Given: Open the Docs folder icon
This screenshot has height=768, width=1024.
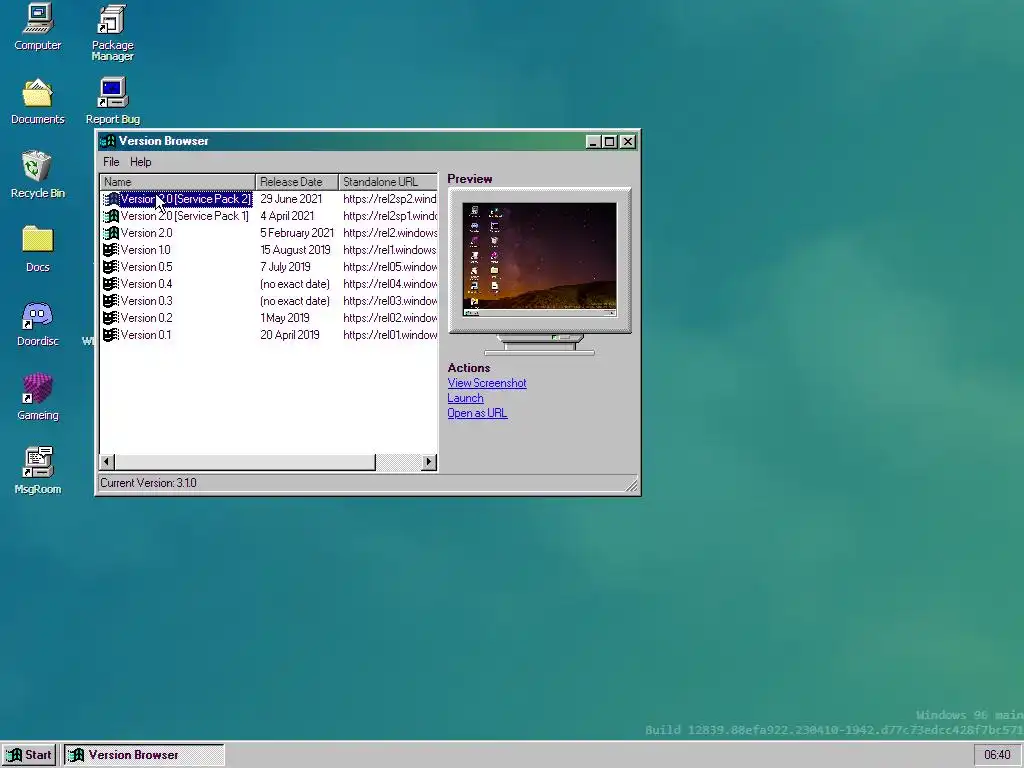Looking at the screenshot, I should (37, 249).
